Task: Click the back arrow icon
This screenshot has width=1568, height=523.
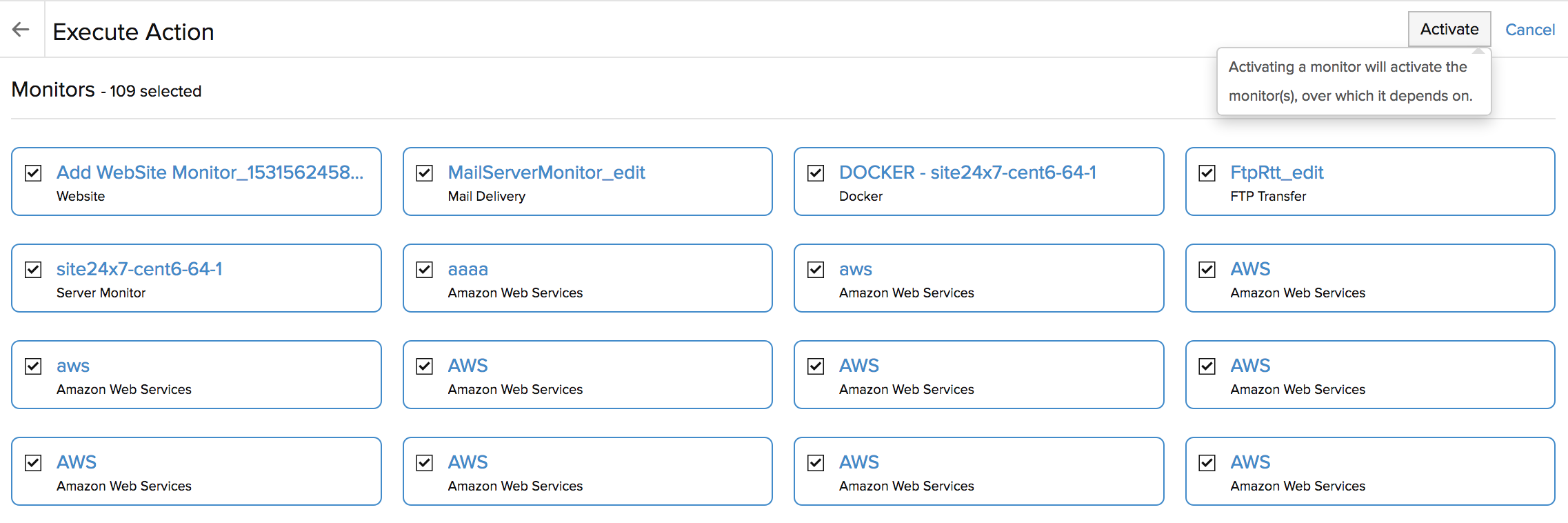Action: pyautogui.click(x=21, y=29)
